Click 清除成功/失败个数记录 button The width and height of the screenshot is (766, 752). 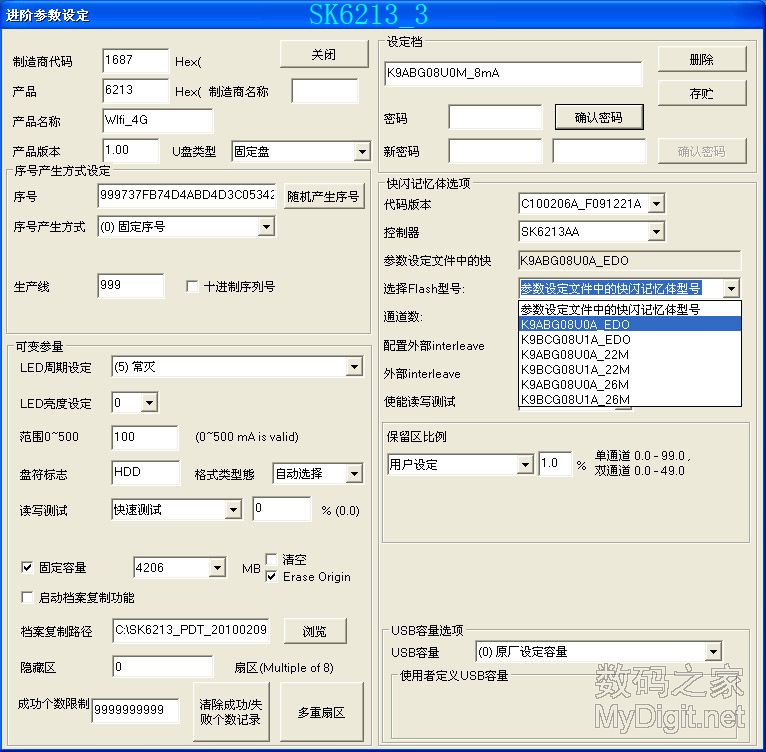(x=231, y=712)
